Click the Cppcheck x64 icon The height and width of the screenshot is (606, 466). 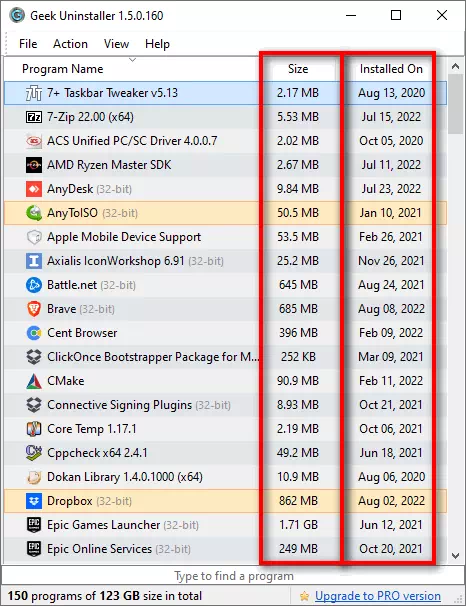coord(34,453)
